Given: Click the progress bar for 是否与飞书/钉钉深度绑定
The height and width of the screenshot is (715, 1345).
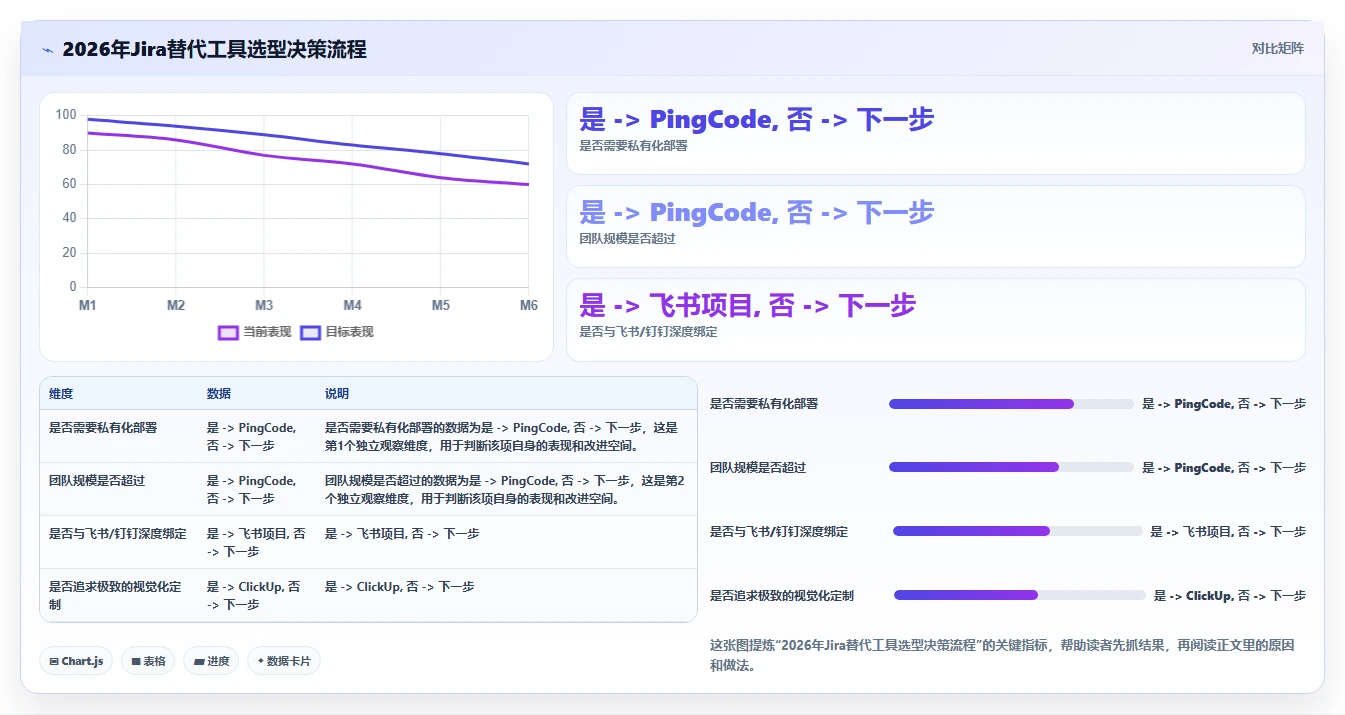Looking at the screenshot, I should pos(1017,531).
